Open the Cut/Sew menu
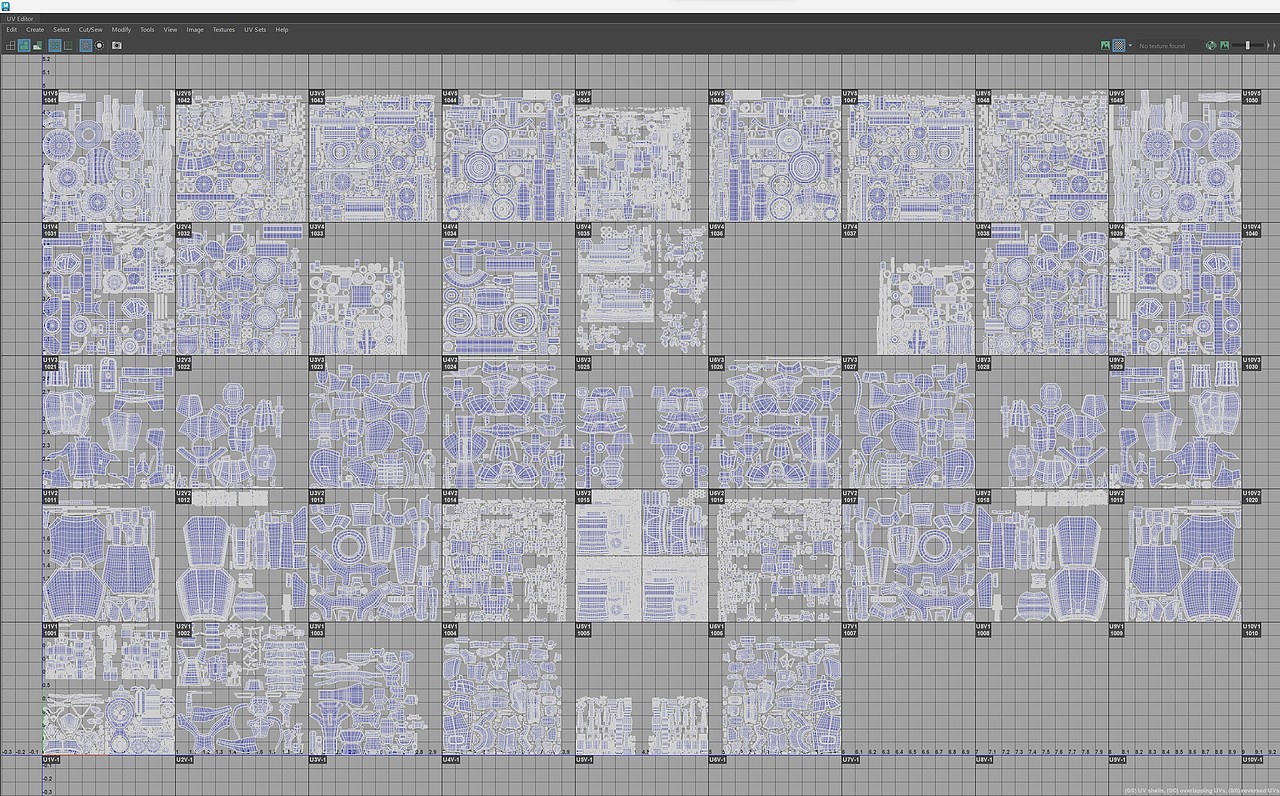1280x796 pixels. tap(91, 30)
